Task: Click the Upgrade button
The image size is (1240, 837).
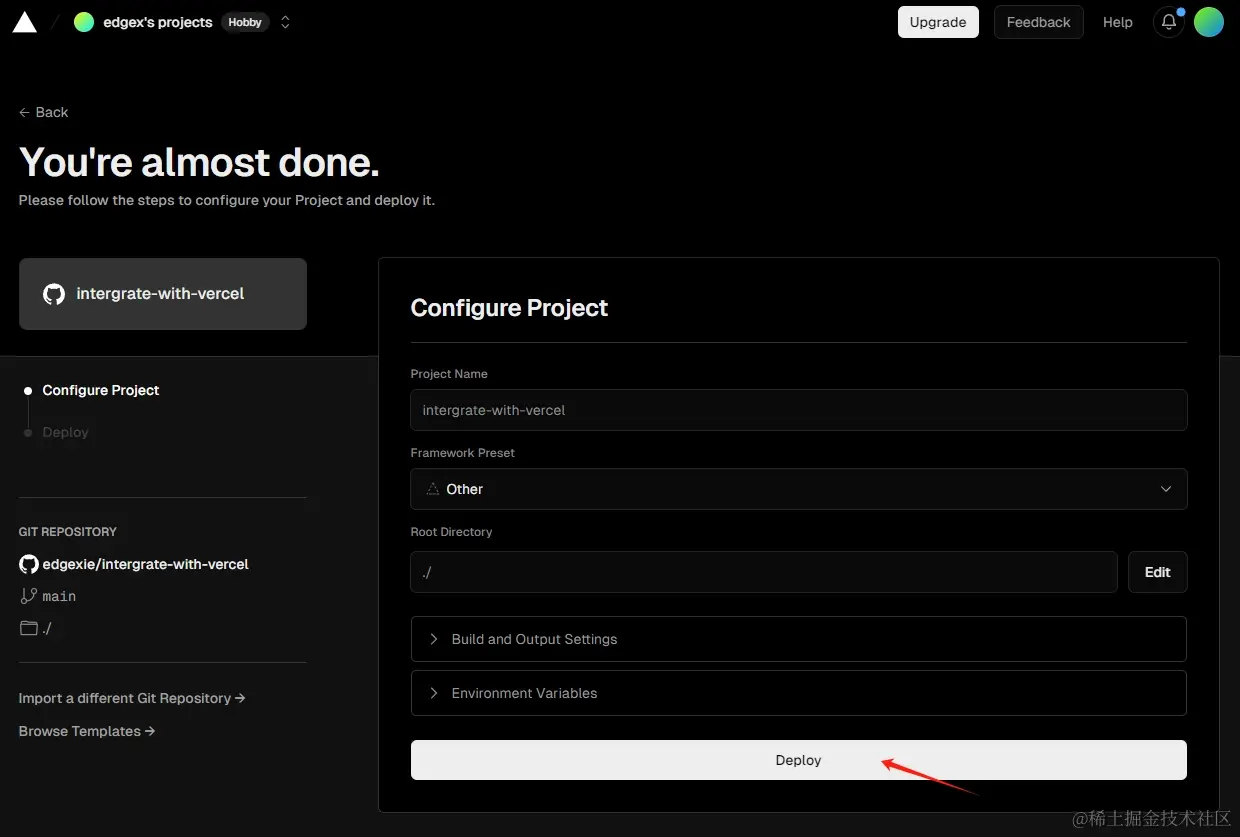Action: (x=938, y=22)
